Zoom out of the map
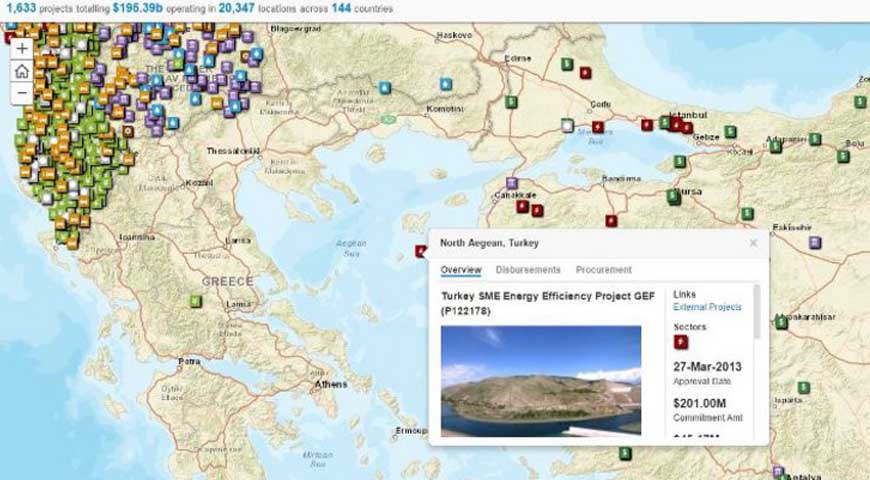Screen dimensions: 870x480 [x=21, y=94]
